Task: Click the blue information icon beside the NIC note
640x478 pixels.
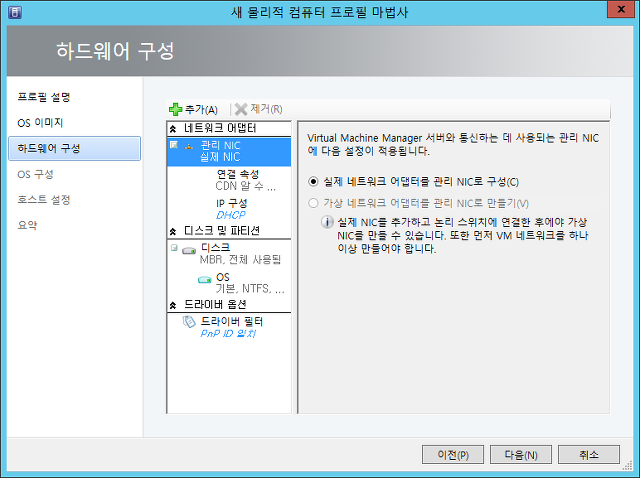Action: coord(327,222)
